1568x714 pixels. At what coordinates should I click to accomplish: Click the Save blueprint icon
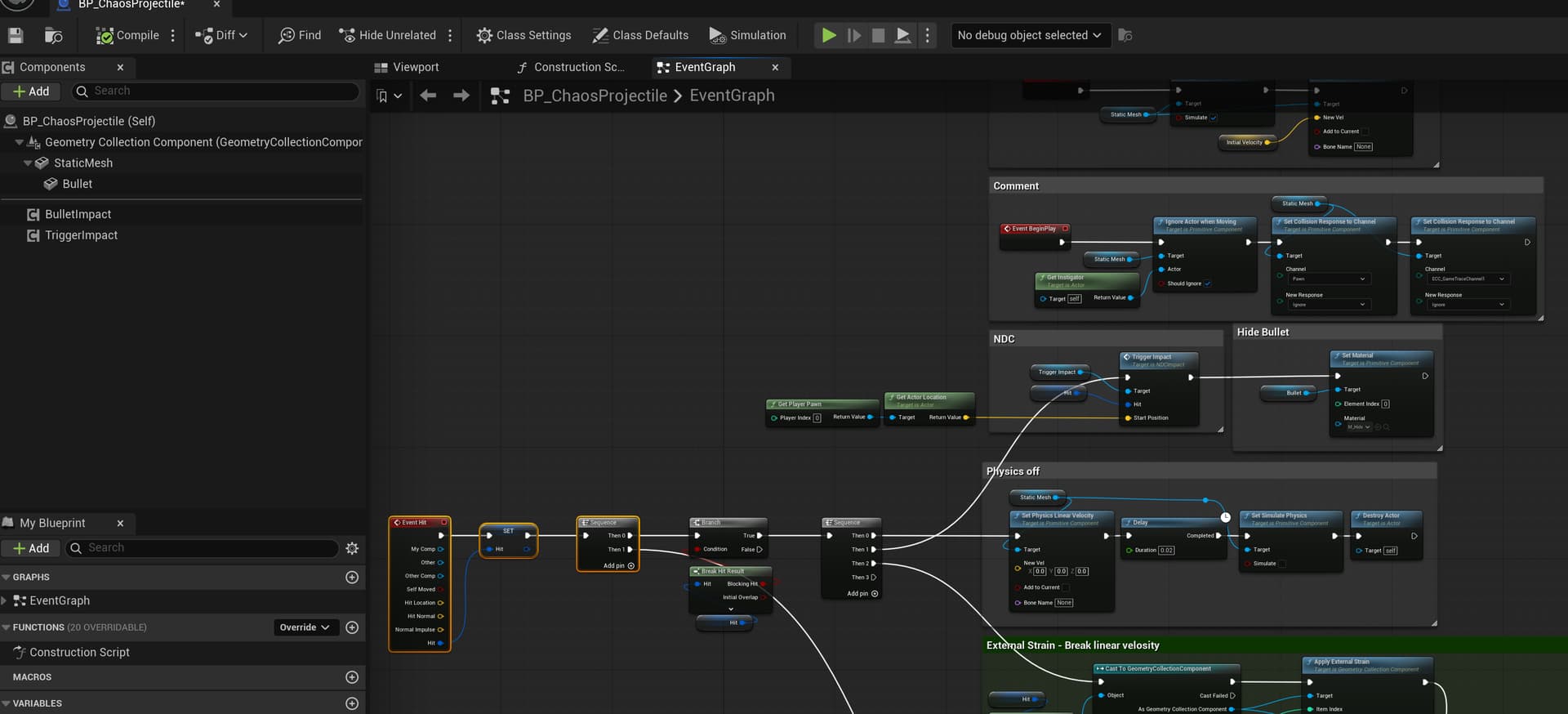pyautogui.click(x=16, y=35)
